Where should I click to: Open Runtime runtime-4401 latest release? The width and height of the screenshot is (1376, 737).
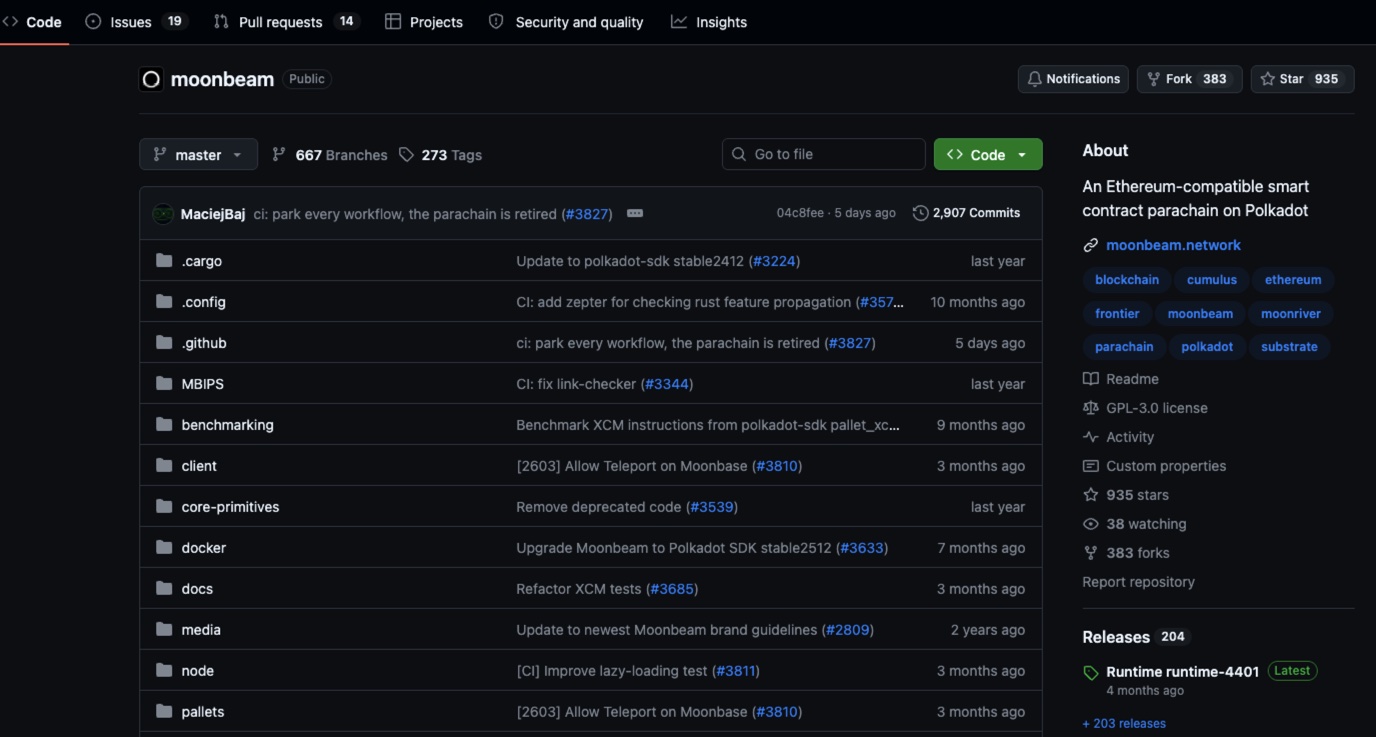(1182, 672)
